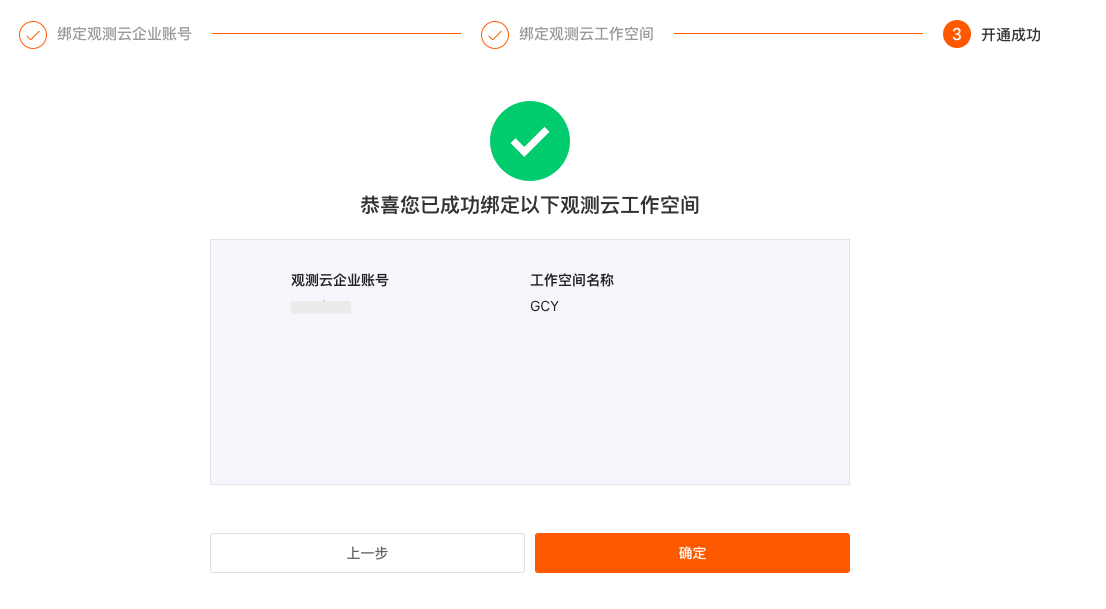Click the step two checkmark circle icon
The image size is (1106, 609).
coord(495,35)
